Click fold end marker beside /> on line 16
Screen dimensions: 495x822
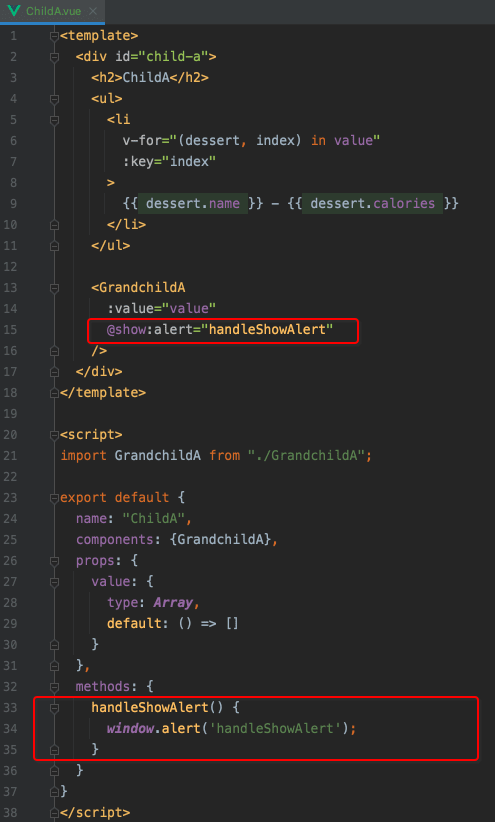coord(54,351)
